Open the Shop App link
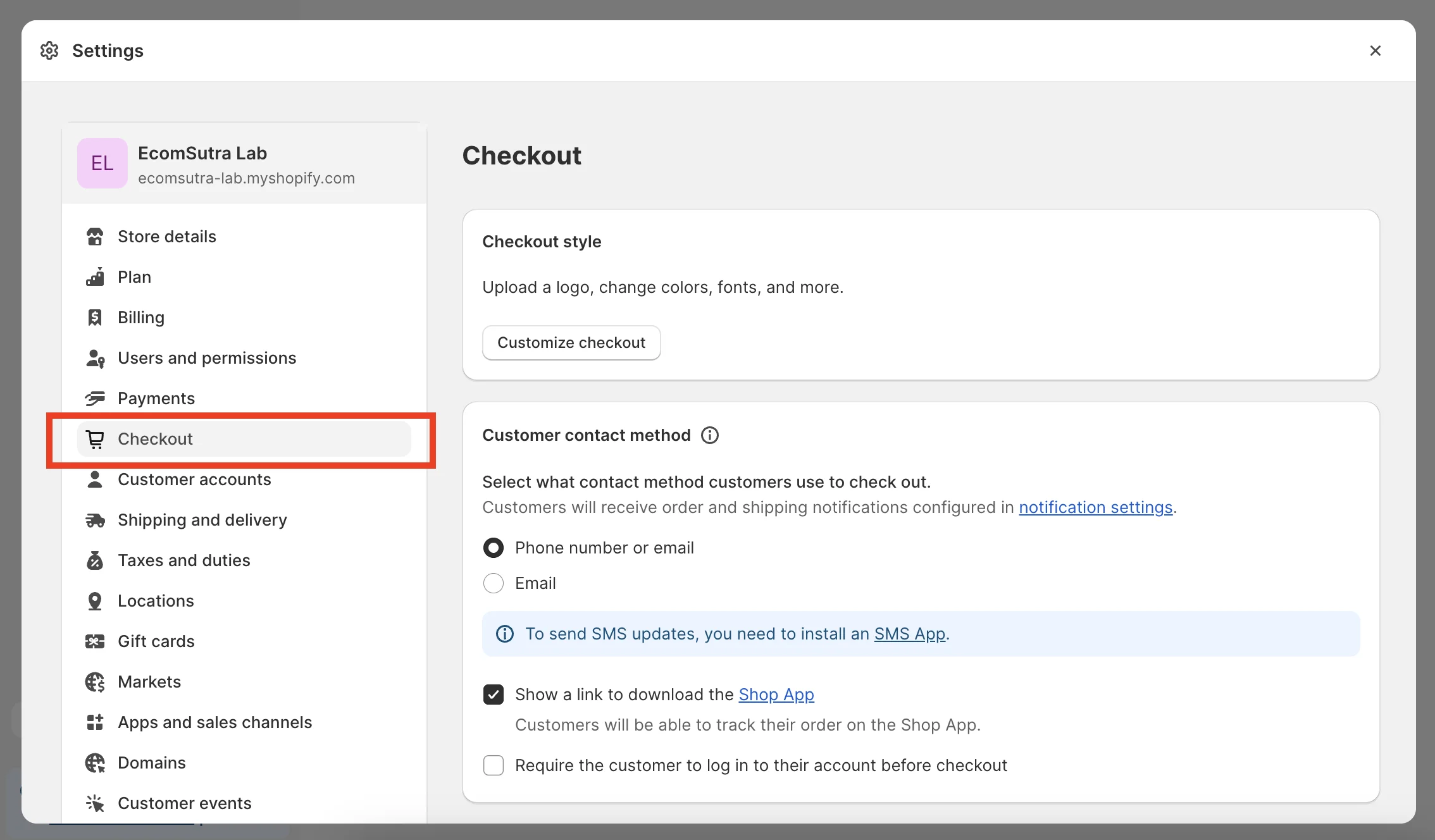 point(776,695)
